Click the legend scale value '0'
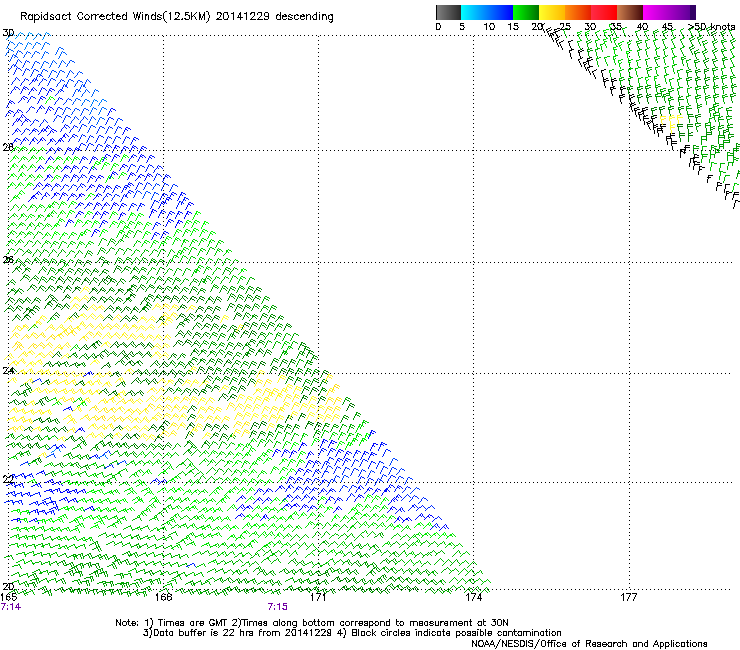This screenshot has width=740, height=650. click(x=438, y=27)
